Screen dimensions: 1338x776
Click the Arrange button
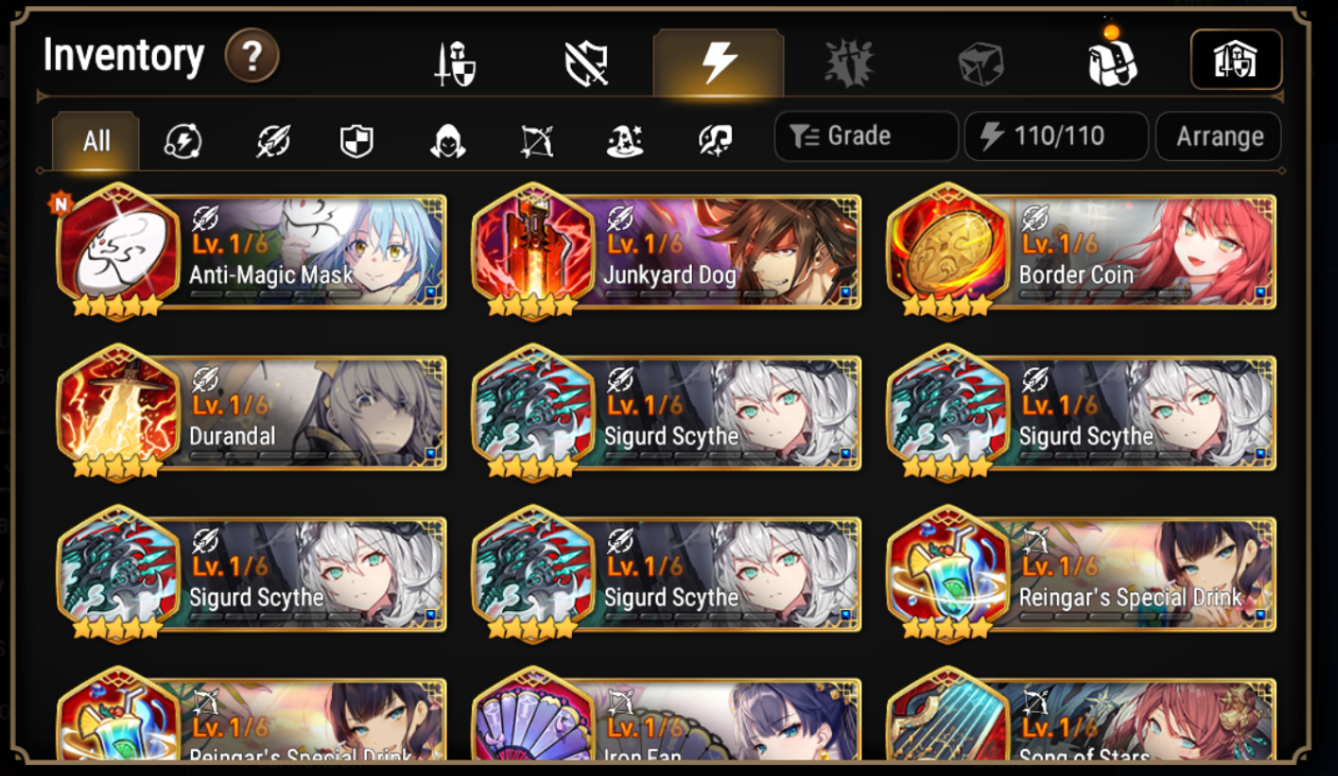pos(1219,137)
